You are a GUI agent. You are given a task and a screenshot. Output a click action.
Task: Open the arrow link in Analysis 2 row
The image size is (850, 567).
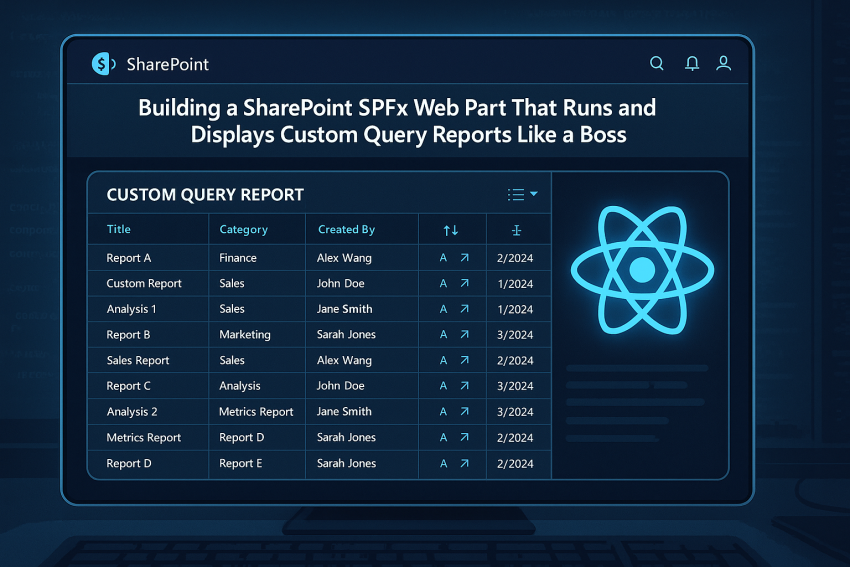pos(465,411)
